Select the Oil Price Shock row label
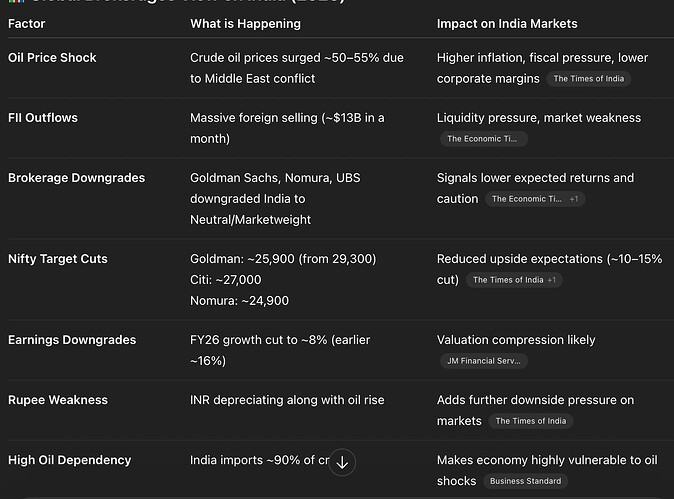The width and height of the screenshot is (674, 499). tap(52, 58)
